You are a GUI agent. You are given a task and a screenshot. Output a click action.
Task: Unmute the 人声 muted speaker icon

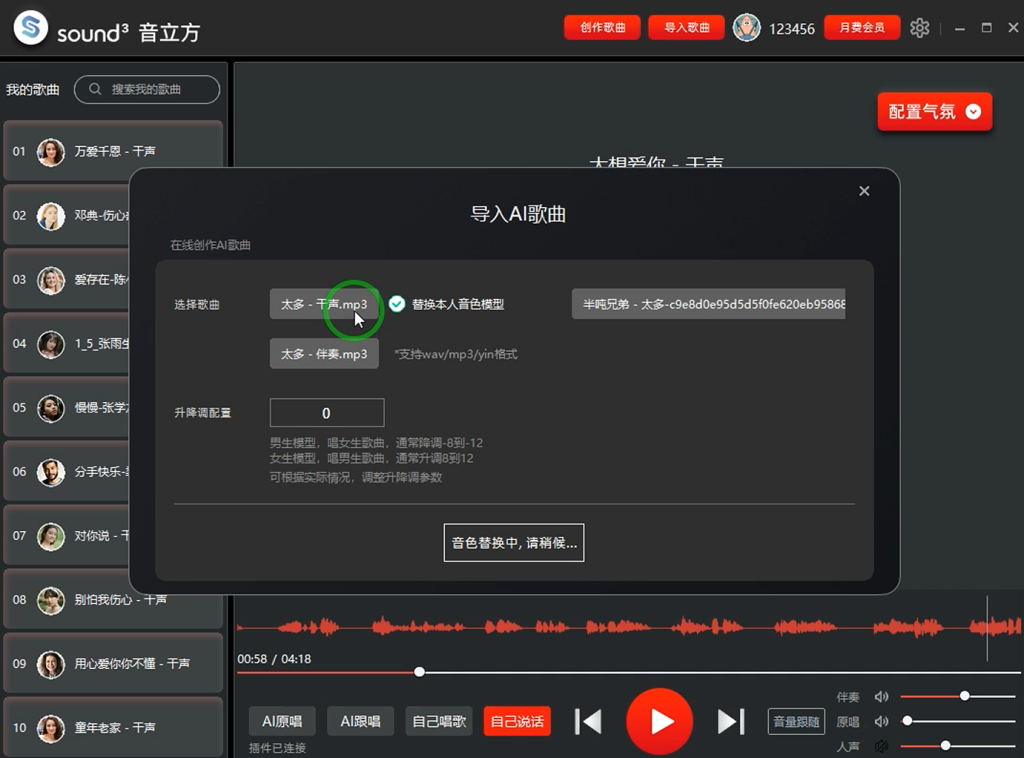tap(880, 745)
